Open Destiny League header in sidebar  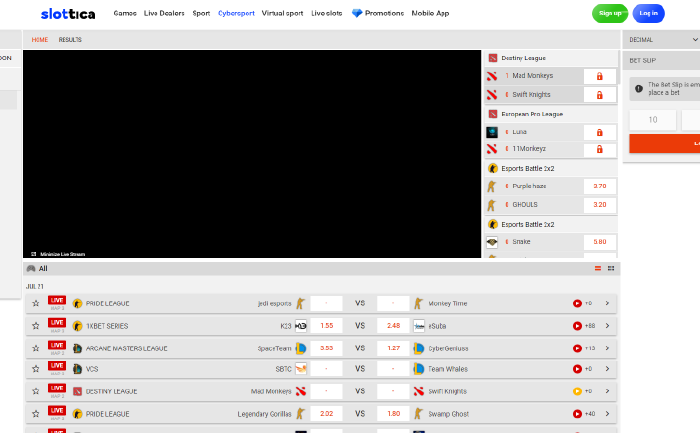tap(551, 58)
